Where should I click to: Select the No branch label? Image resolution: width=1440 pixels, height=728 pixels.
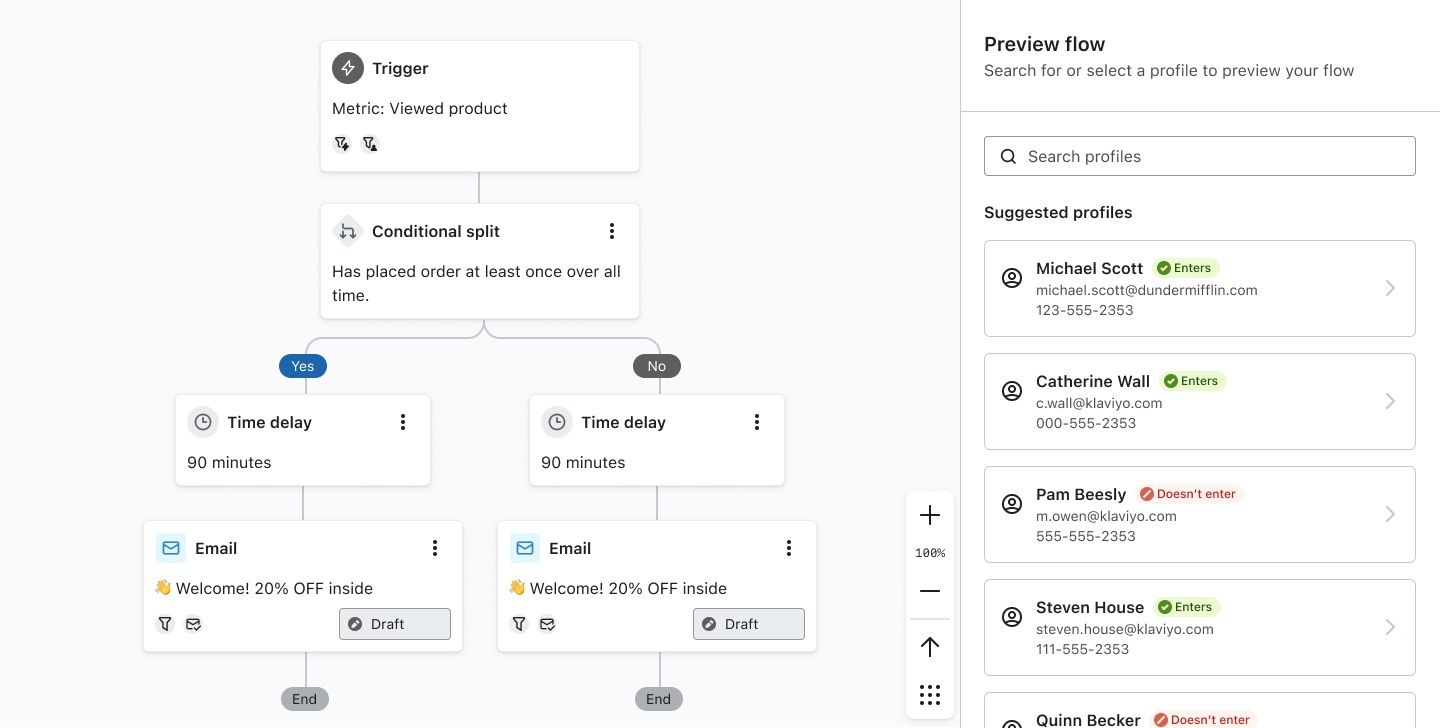click(657, 366)
